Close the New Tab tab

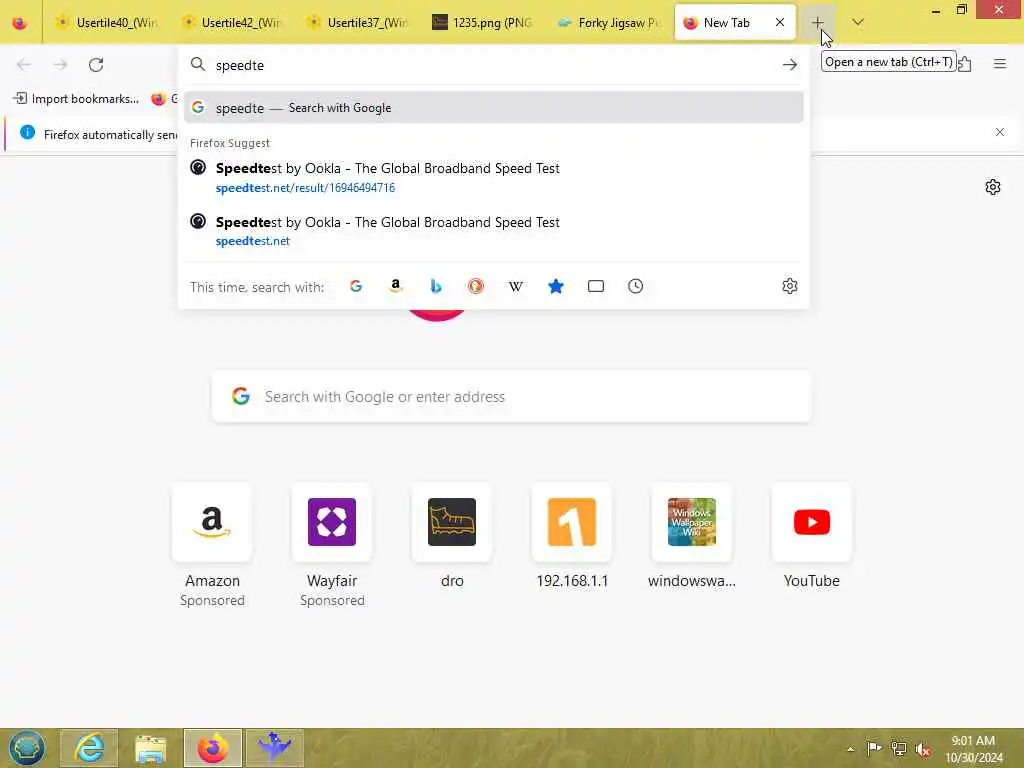(780, 23)
